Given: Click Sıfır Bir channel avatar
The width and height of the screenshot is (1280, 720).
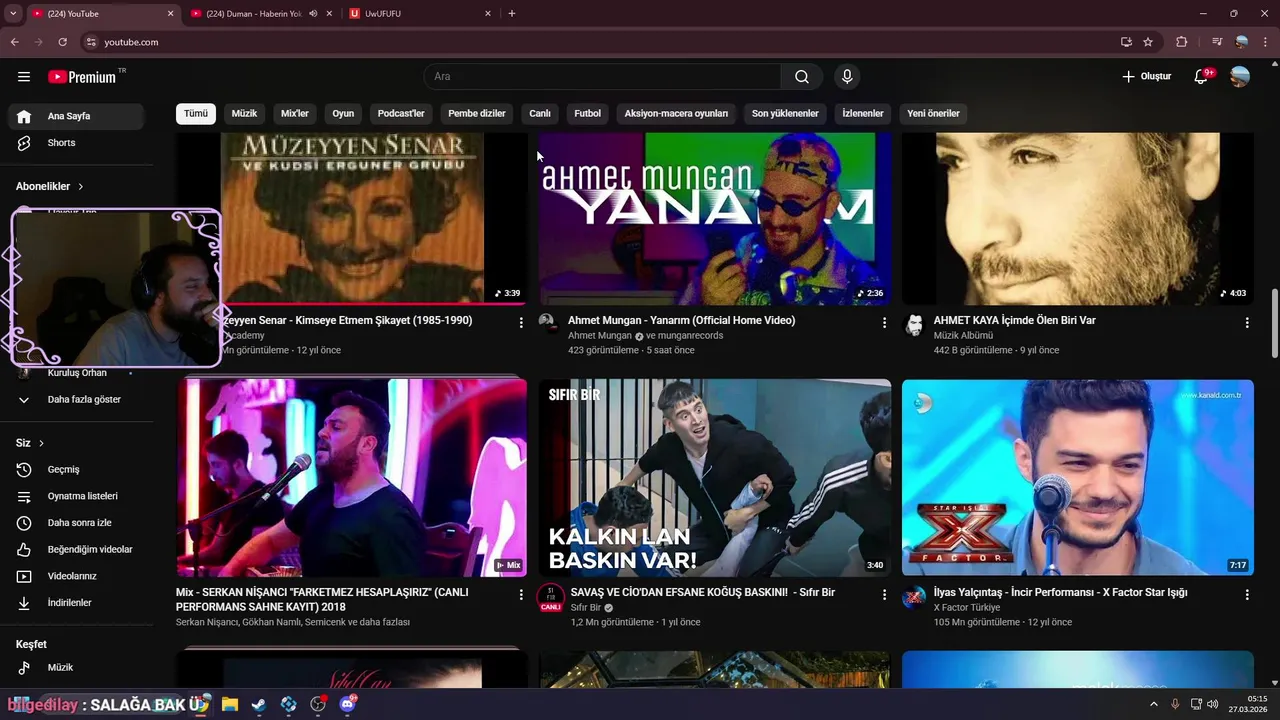Looking at the screenshot, I should (550, 598).
